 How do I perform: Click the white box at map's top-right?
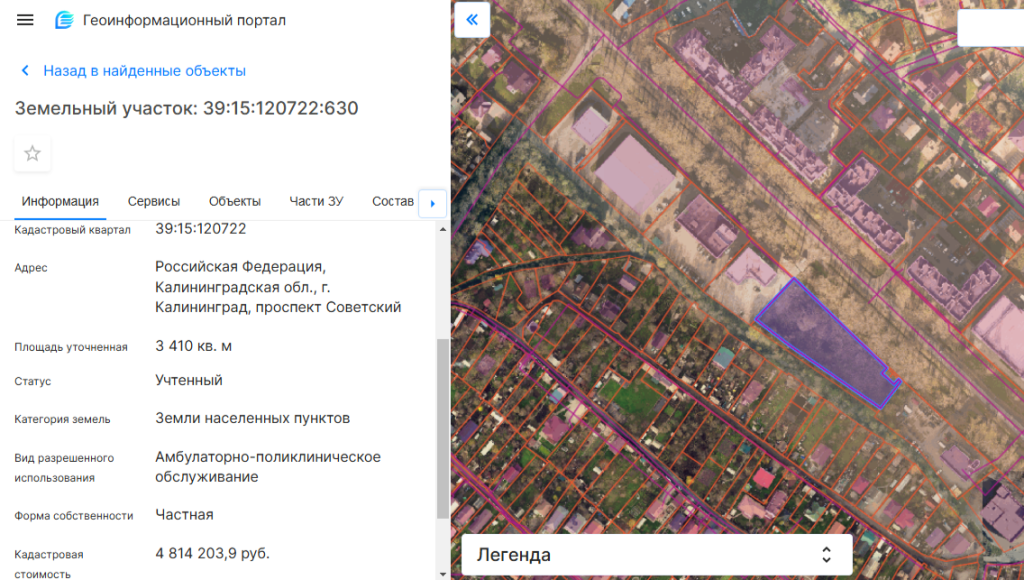point(990,28)
